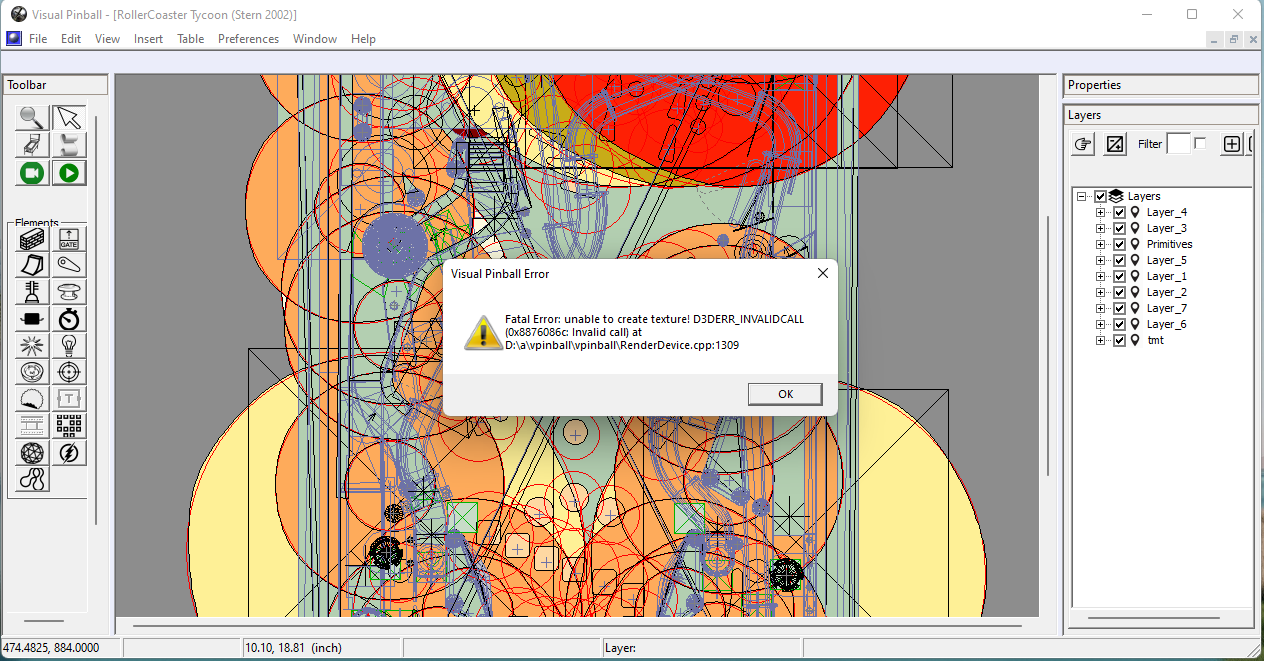The image size is (1264, 661).
Task: Pick the Flipper element tool
Action: coord(69,265)
